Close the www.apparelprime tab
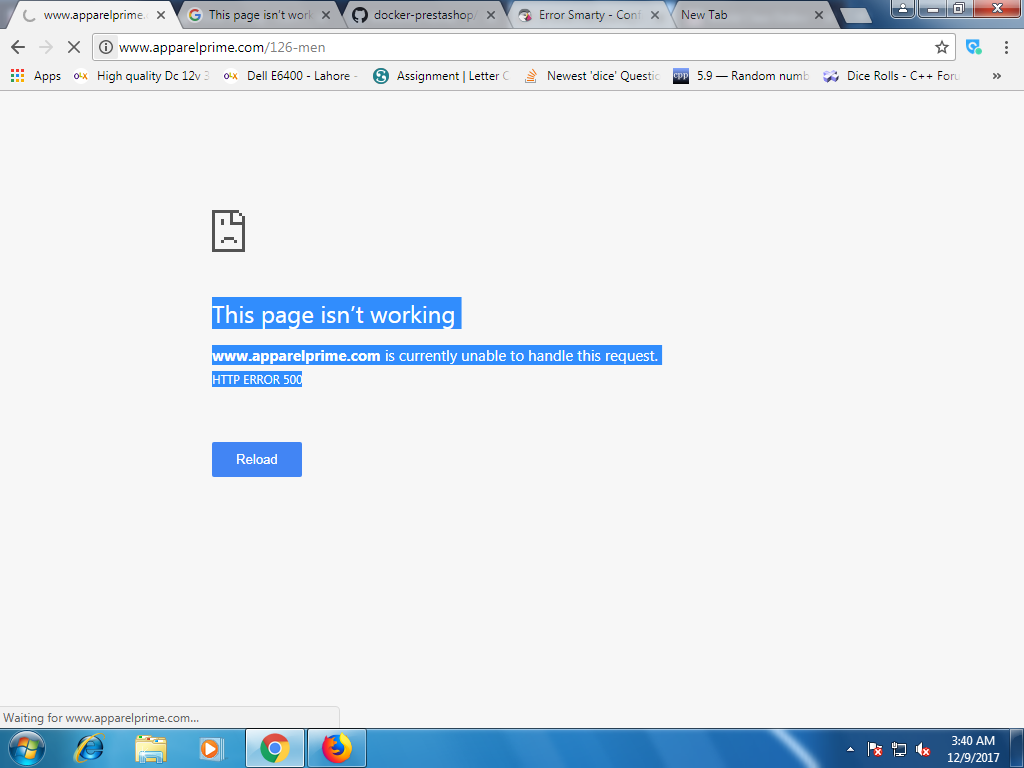The width and height of the screenshot is (1024, 768). pyautogui.click(x=161, y=15)
